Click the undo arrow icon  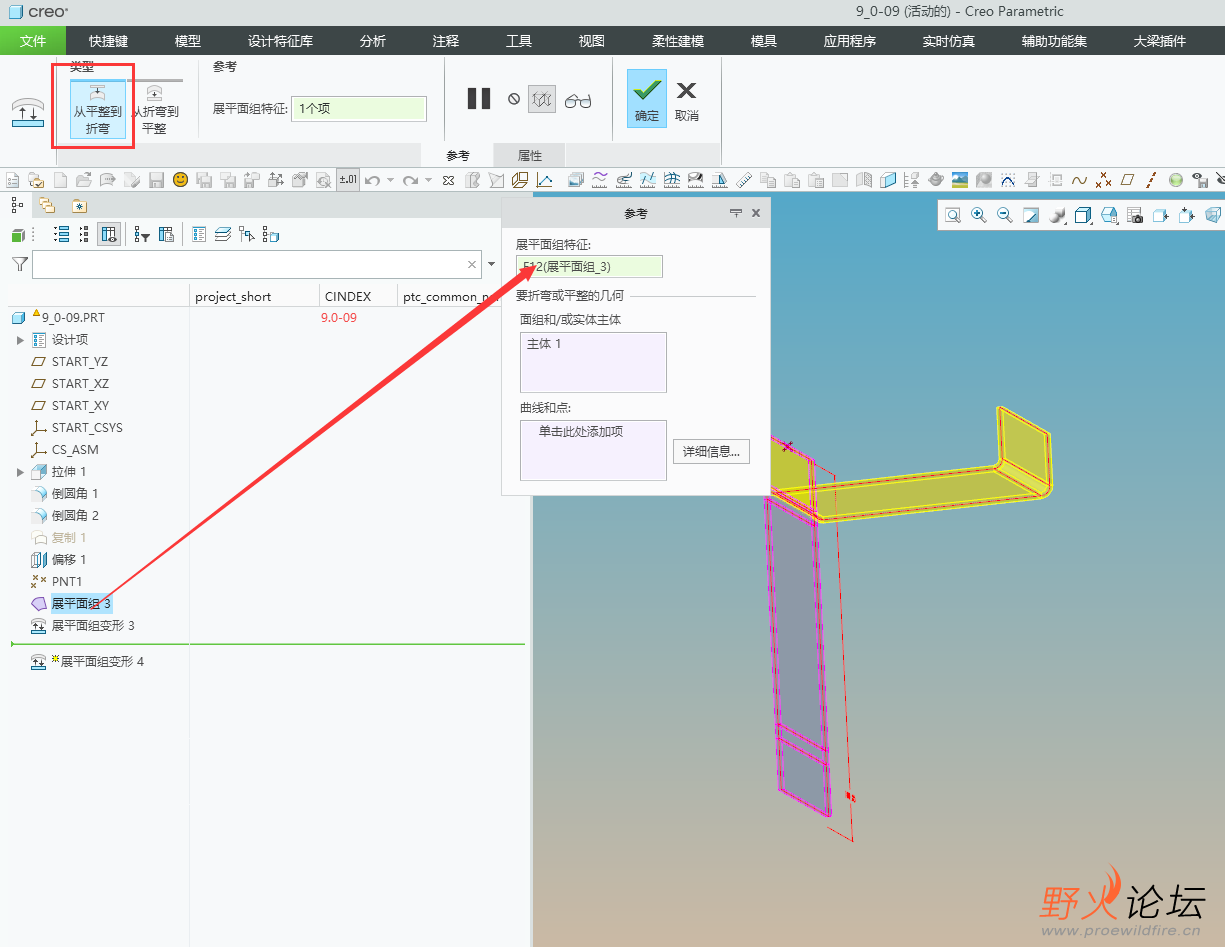pos(372,180)
